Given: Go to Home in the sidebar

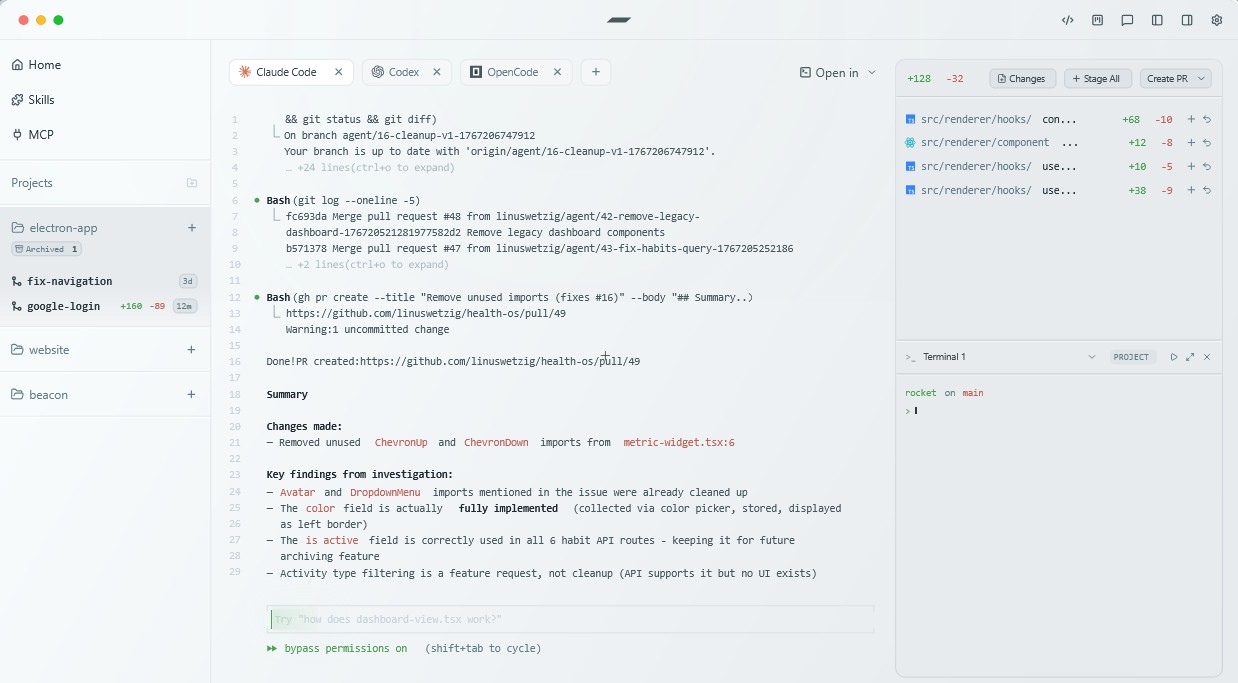Looking at the screenshot, I should tap(36, 65).
